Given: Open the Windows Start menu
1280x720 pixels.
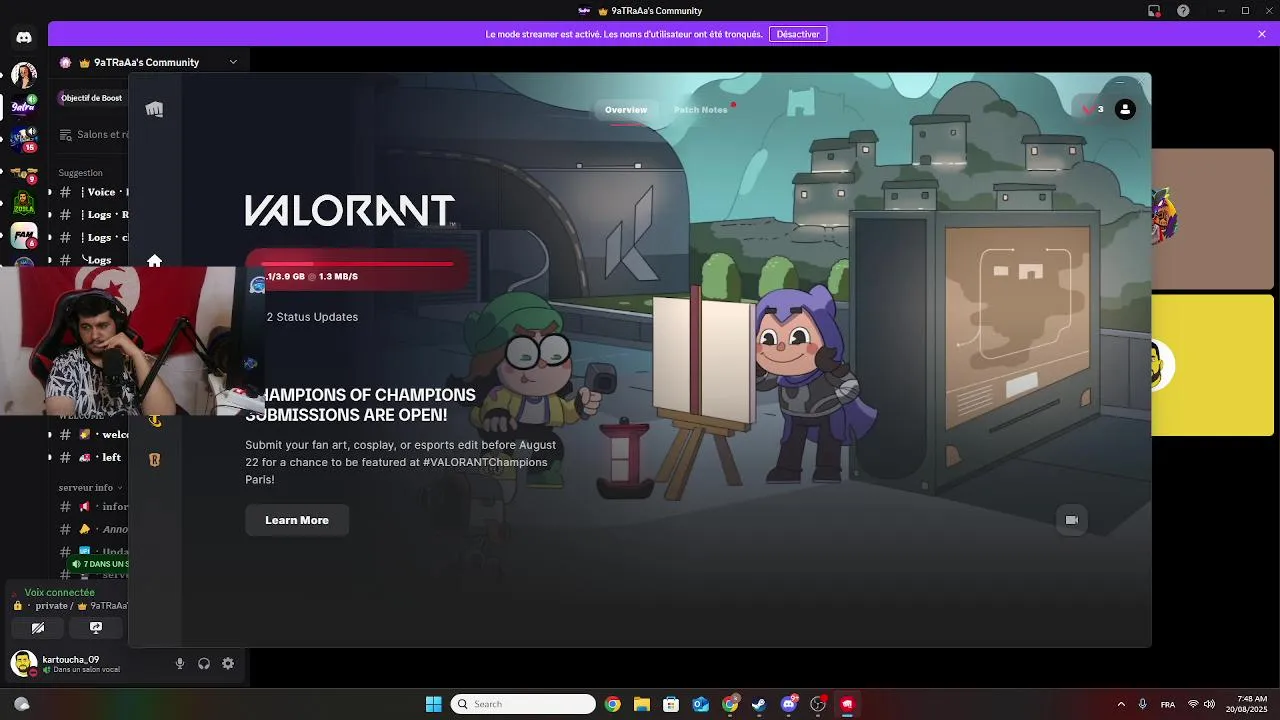Looking at the screenshot, I should pyautogui.click(x=434, y=704).
